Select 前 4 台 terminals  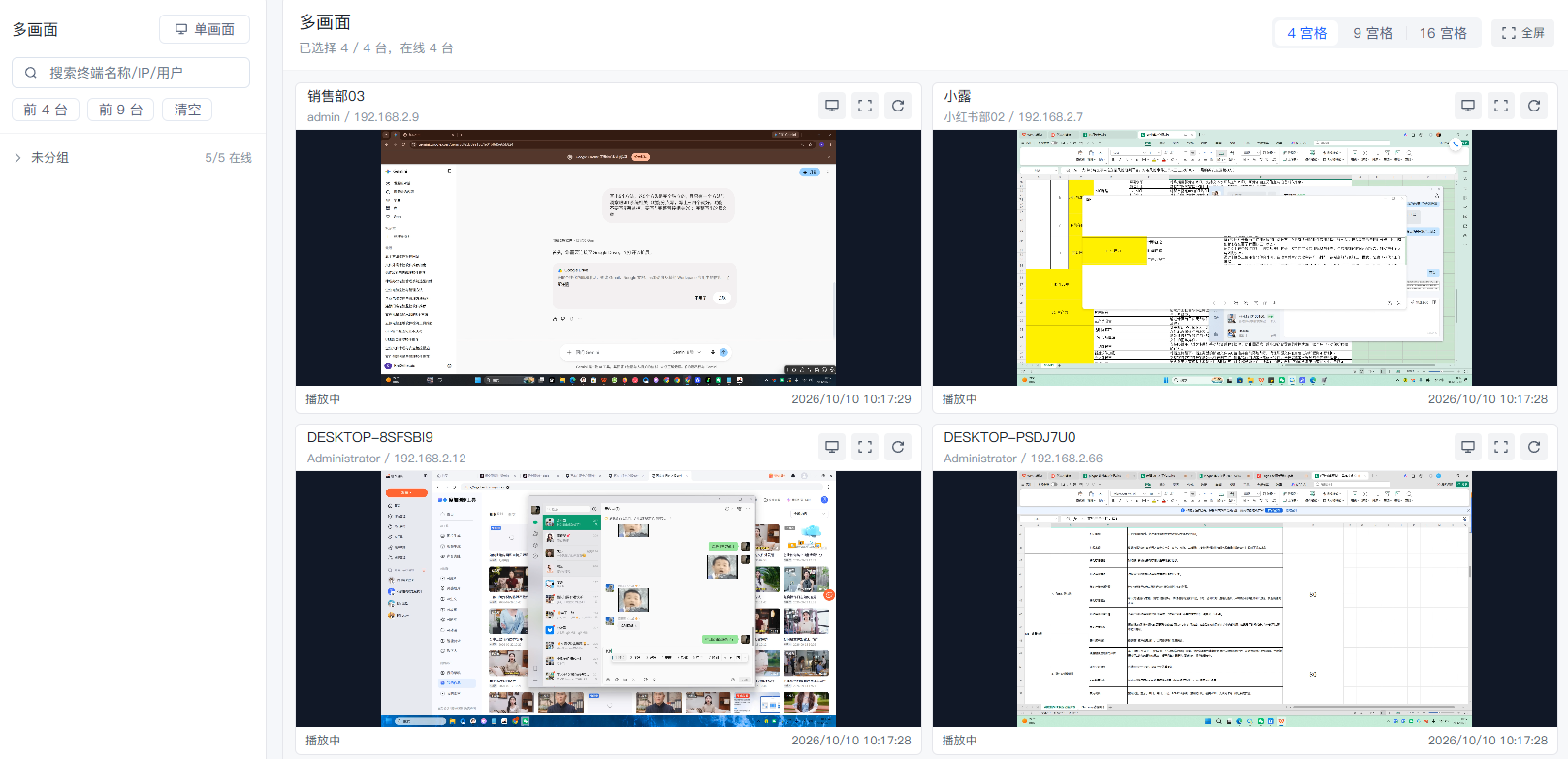pyautogui.click(x=46, y=110)
